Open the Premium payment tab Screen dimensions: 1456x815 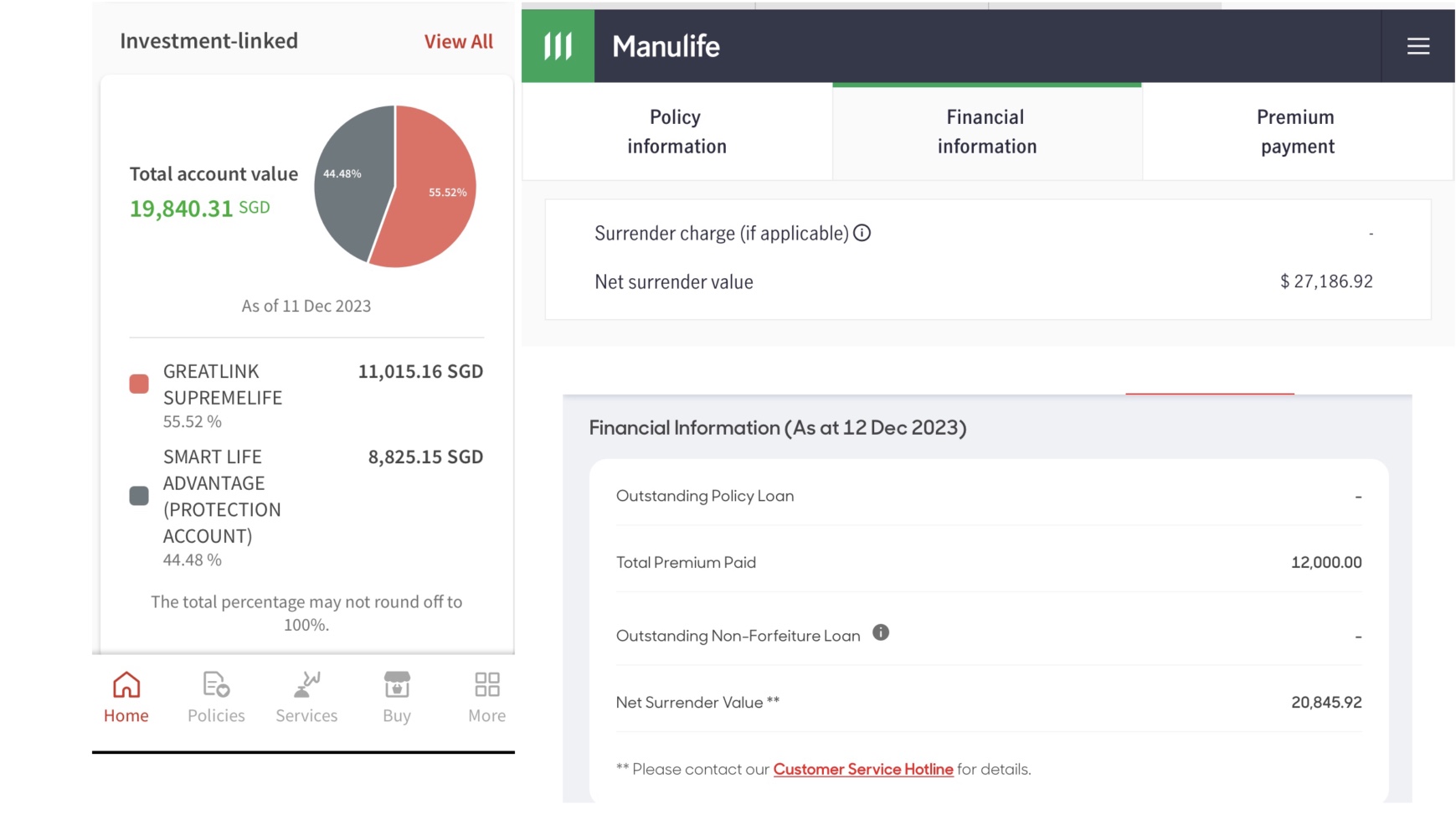tap(1297, 132)
